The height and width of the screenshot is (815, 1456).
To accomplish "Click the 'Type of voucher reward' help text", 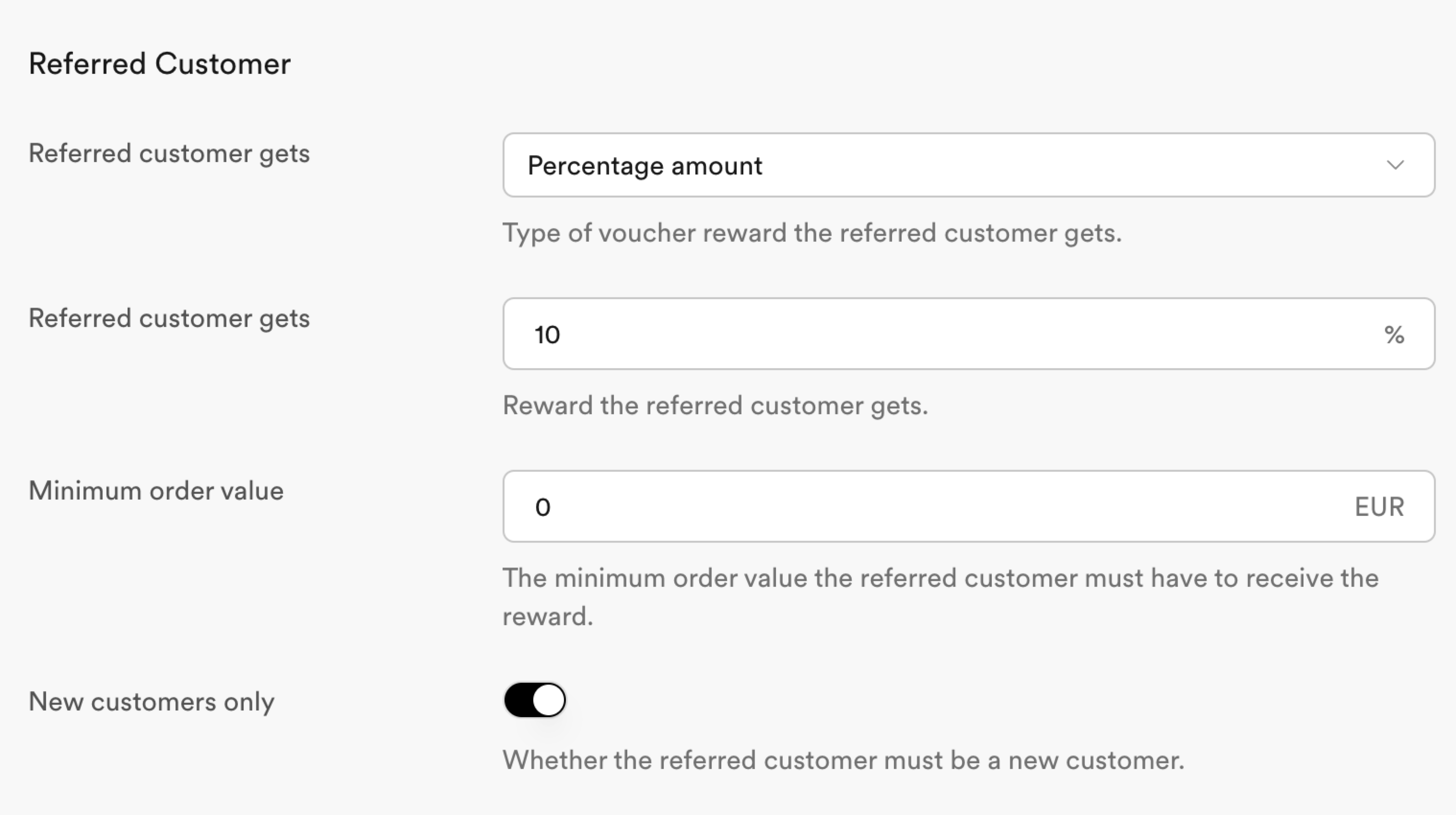I will coord(812,233).
